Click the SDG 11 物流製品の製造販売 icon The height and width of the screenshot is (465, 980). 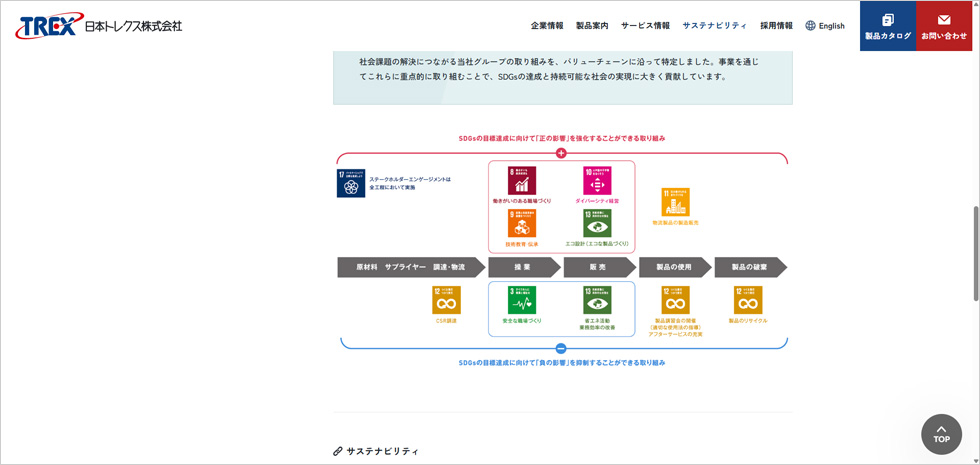(x=675, y=202)
